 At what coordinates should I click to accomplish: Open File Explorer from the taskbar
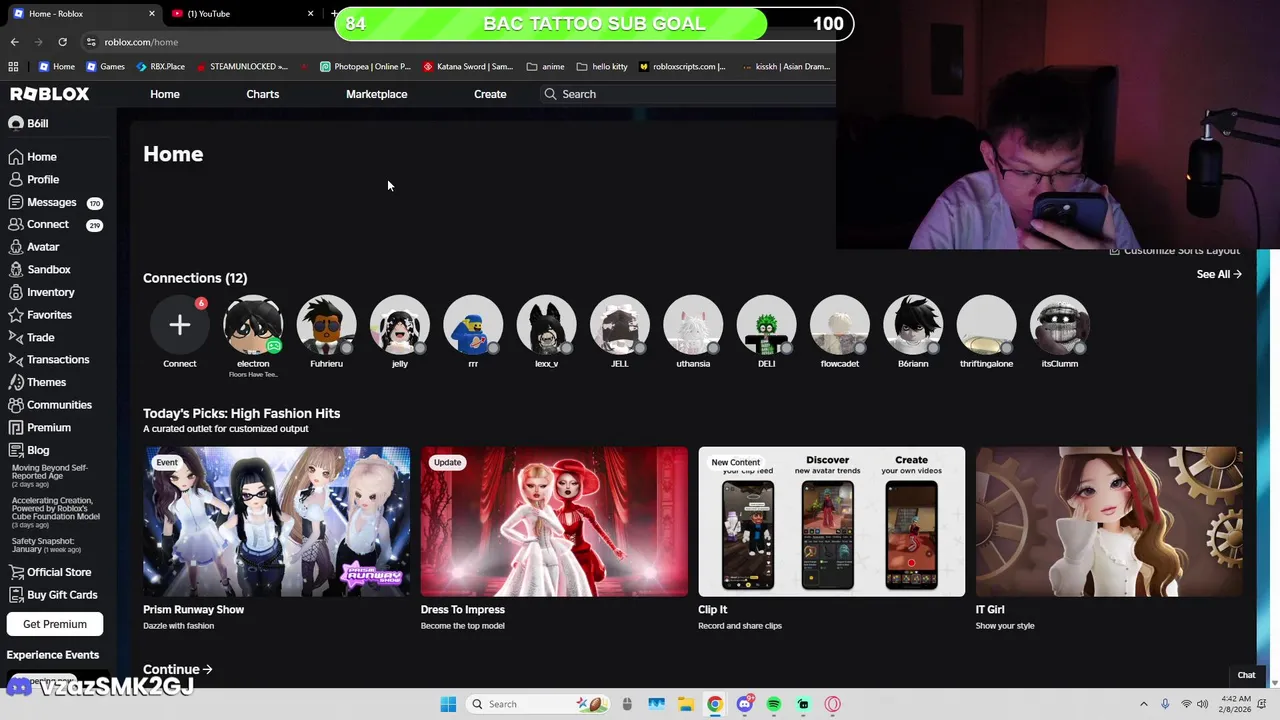point(685,704)
